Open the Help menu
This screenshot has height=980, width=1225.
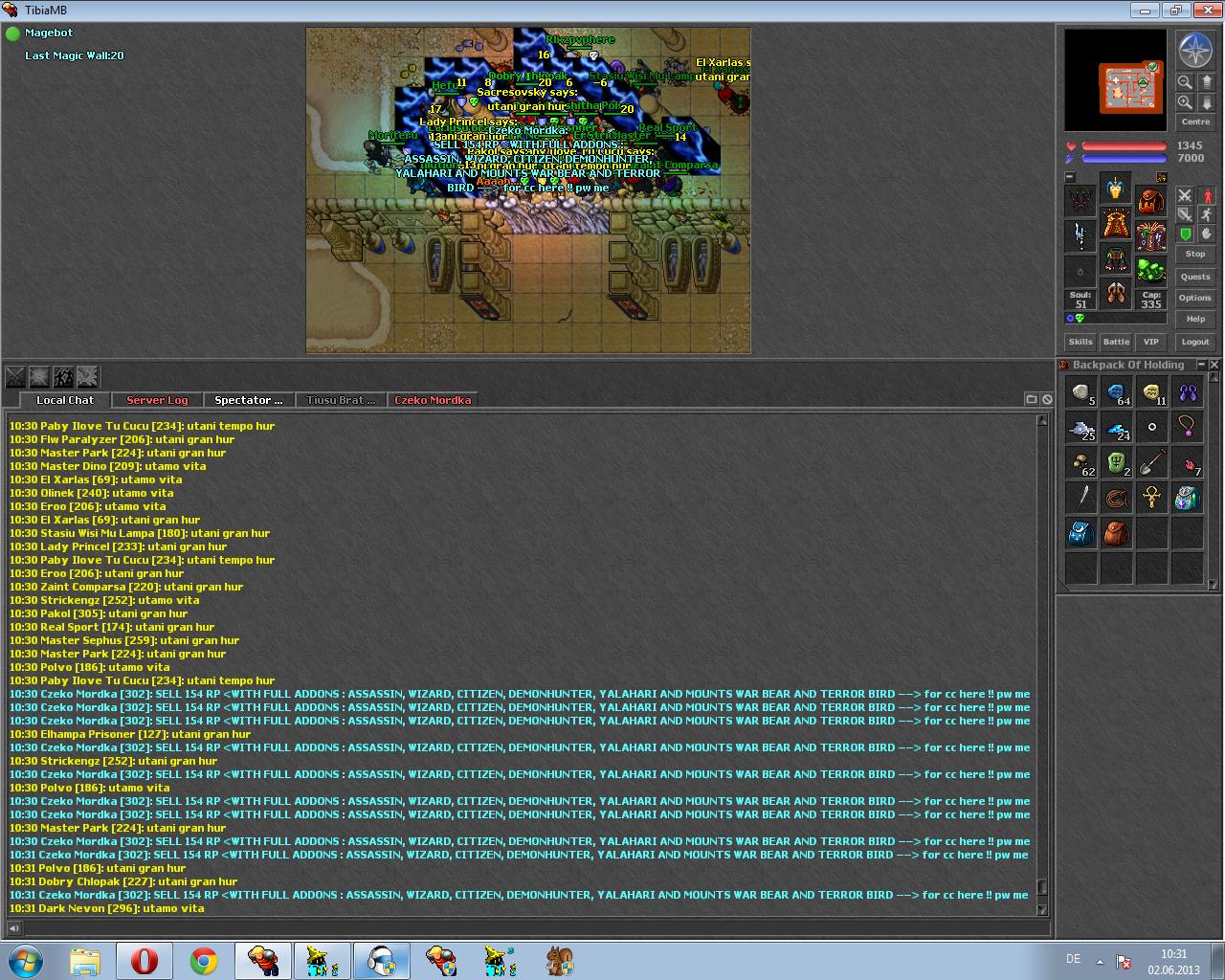(x=1195, y=320)
